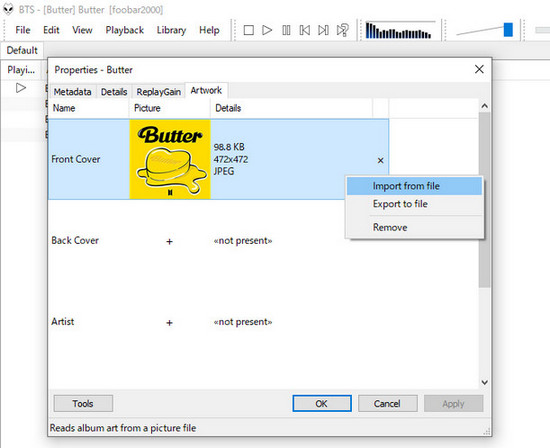The height and width of the screenshot is (448, 550).
Task: Open the Help menu
Action: [209, 30]
